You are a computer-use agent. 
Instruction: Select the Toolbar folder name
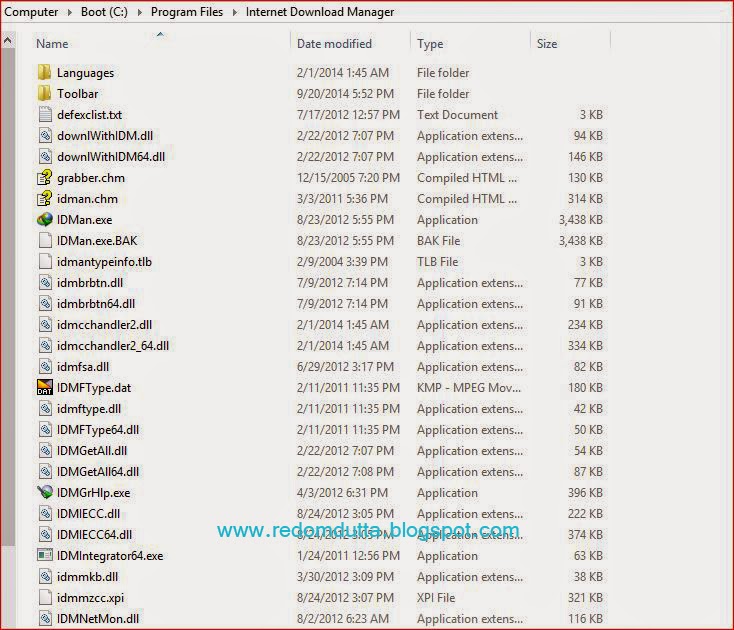(x=77, y=94)
